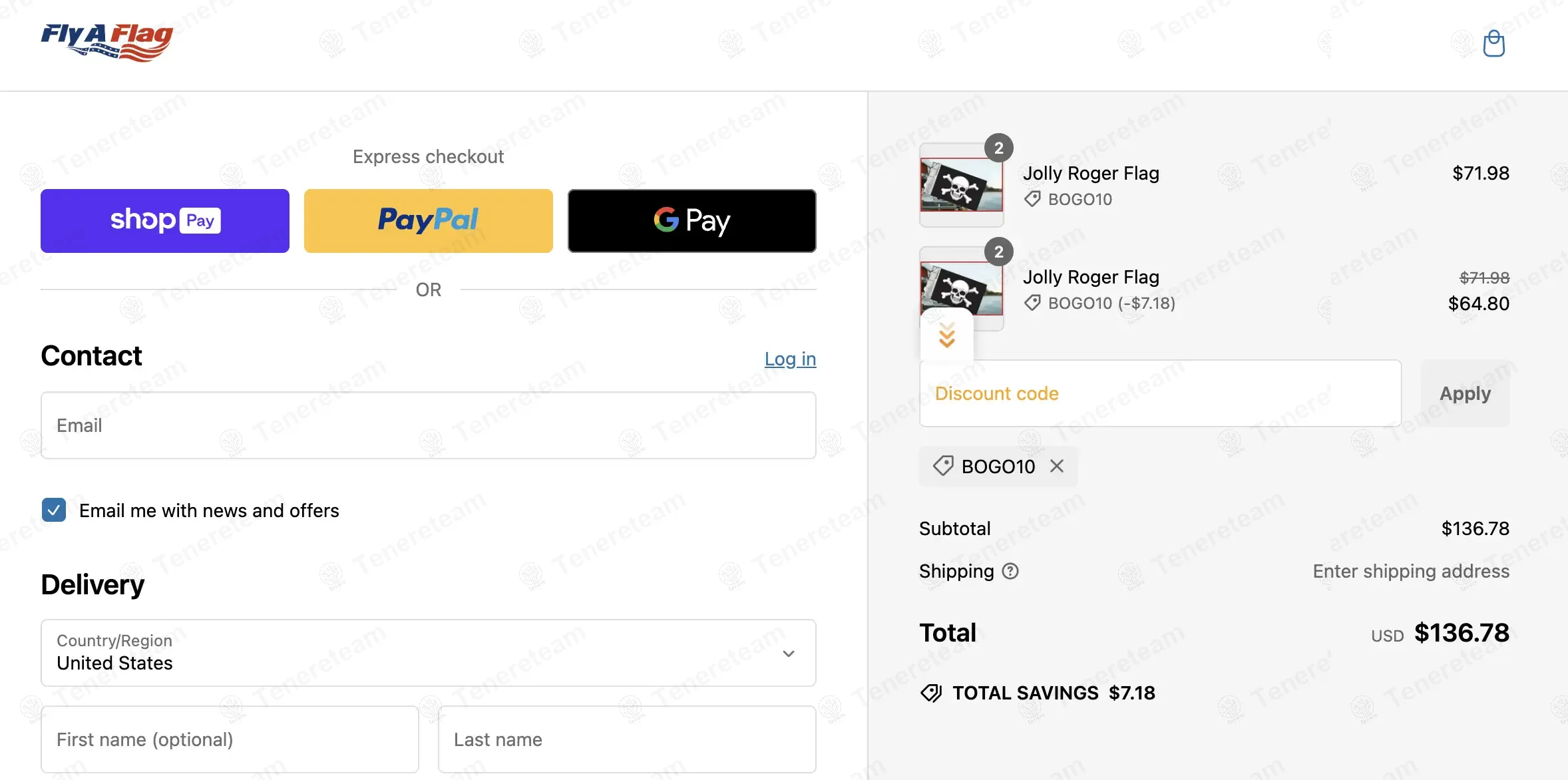Pay with PayPal express checkout
This screenshot has height=780, width=1568.
(x=428, y=221)
